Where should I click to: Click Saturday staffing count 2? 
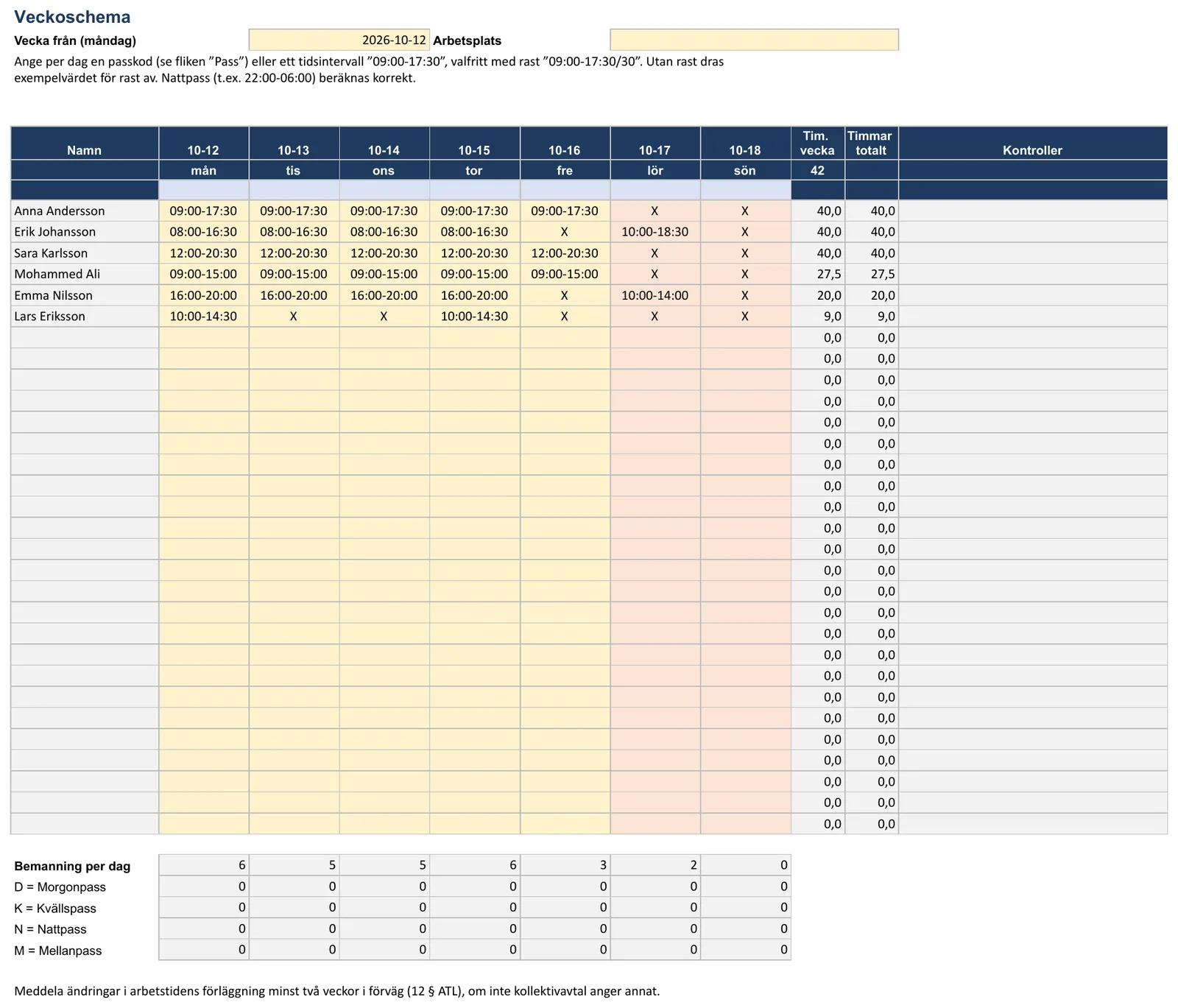pos(655,865)
